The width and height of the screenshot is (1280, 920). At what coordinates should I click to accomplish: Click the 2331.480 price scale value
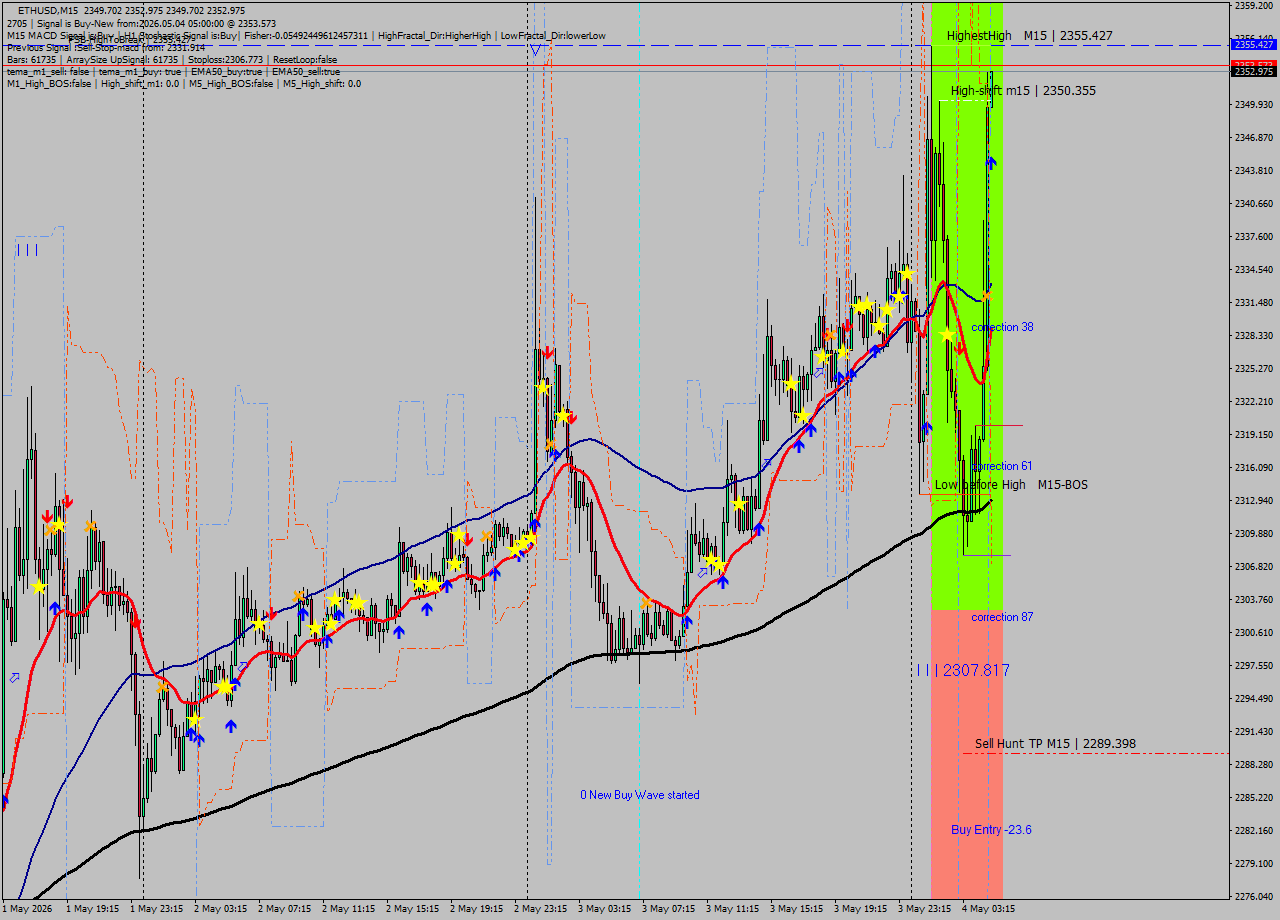[1253, 302]
